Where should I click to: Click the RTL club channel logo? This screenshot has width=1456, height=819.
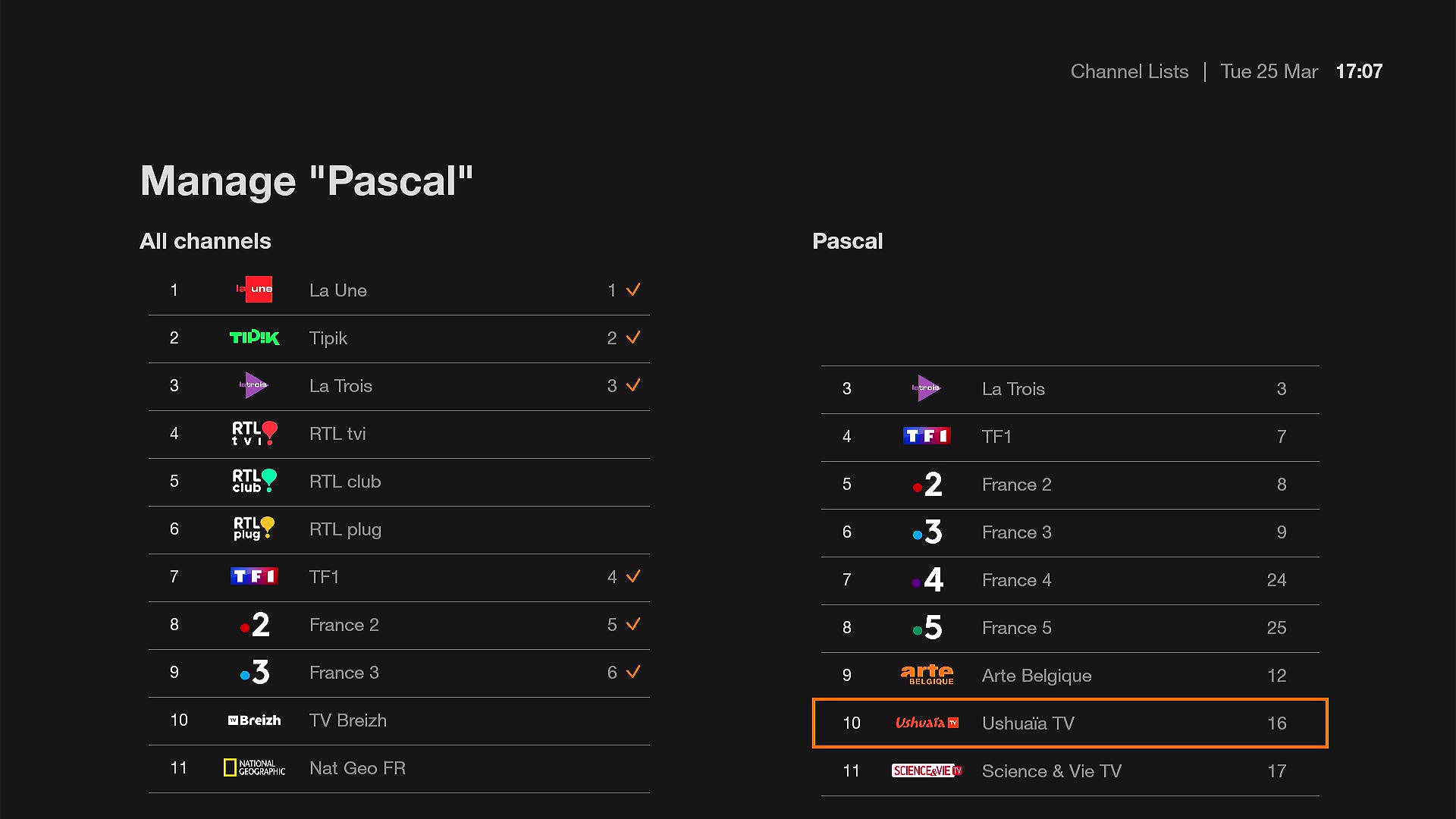coord(254,481)
